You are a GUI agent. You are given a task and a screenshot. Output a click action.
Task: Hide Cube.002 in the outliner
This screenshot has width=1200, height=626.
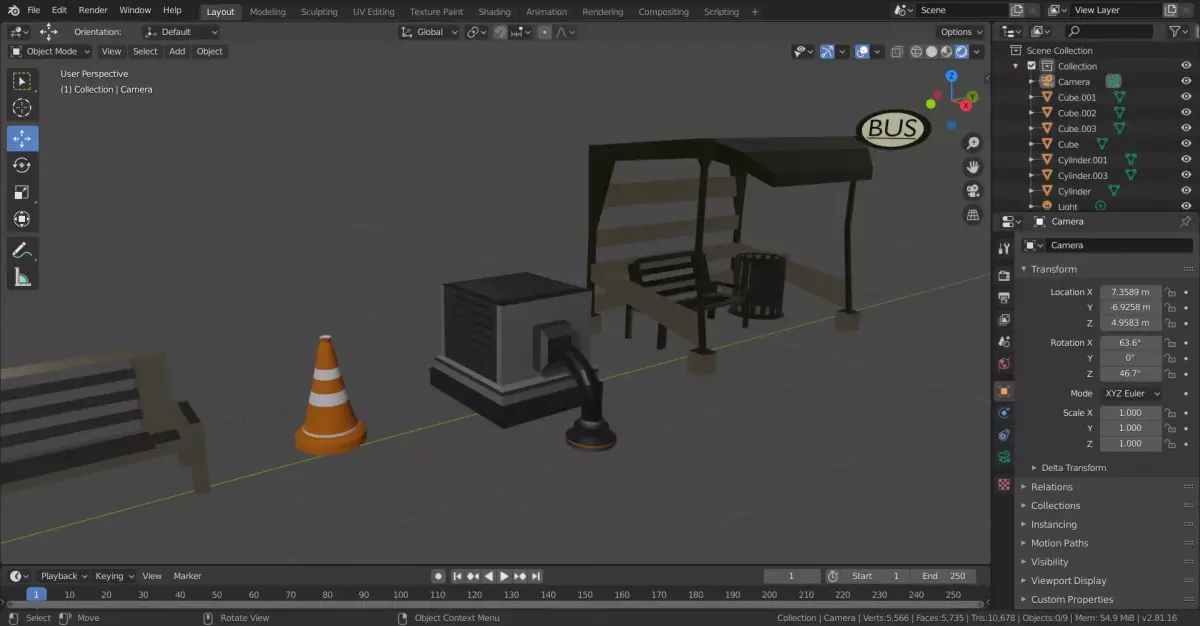point(1184,112)
